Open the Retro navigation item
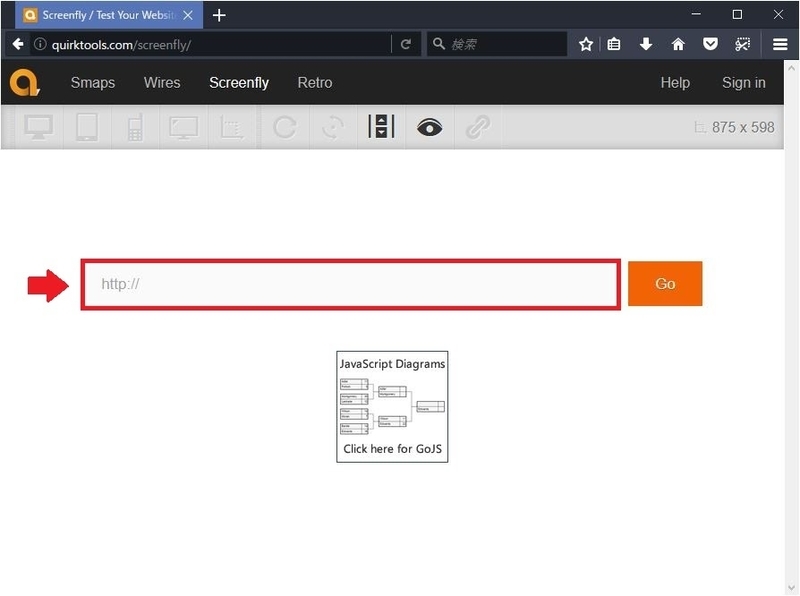Image resolution: width=800 pixels, height=596 pixels. tap(315, 83)
